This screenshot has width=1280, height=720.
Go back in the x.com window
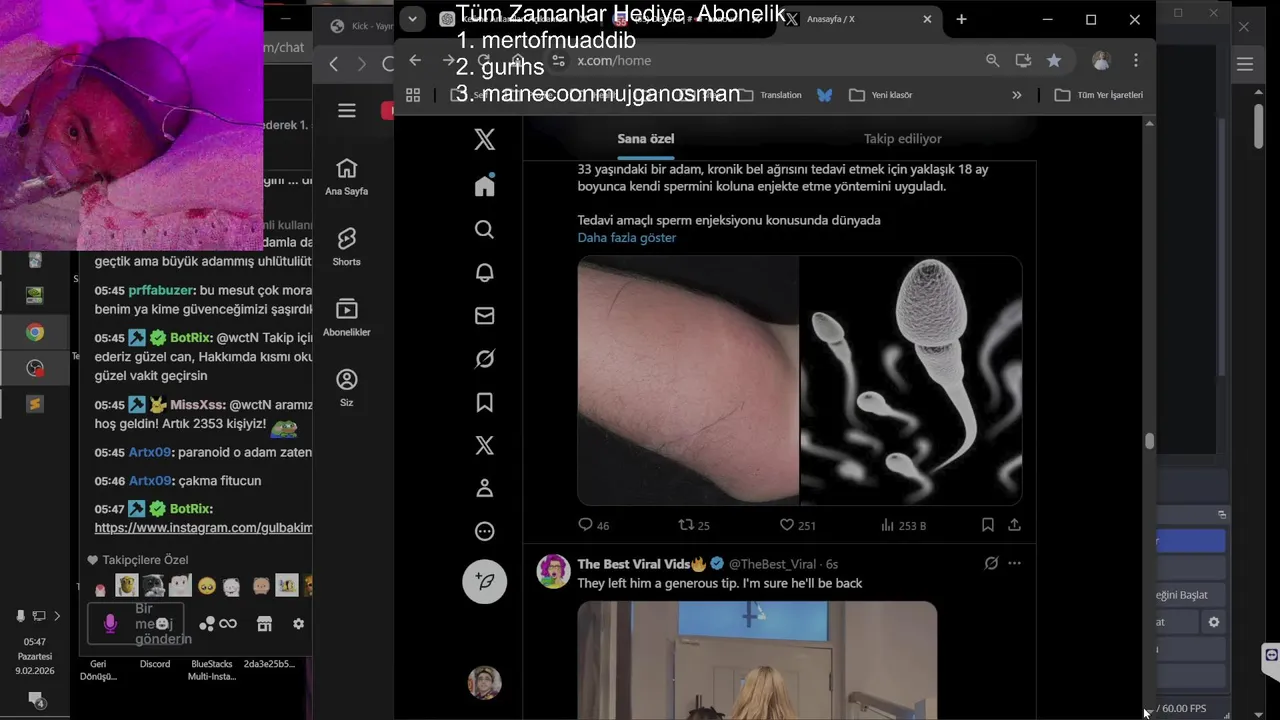(x=415, y=60)
